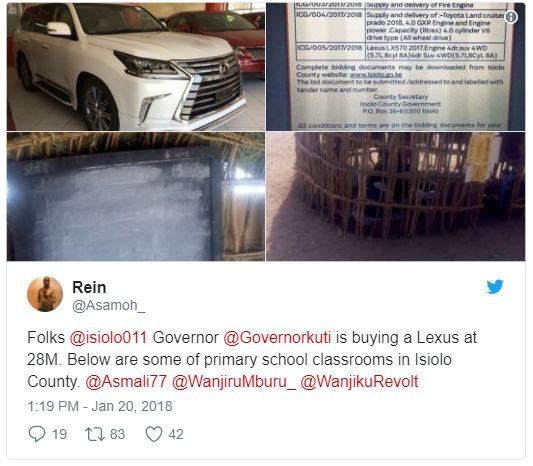Click the 42 likes count
Viewport: 533px width, 466px height.
(176, 434)
